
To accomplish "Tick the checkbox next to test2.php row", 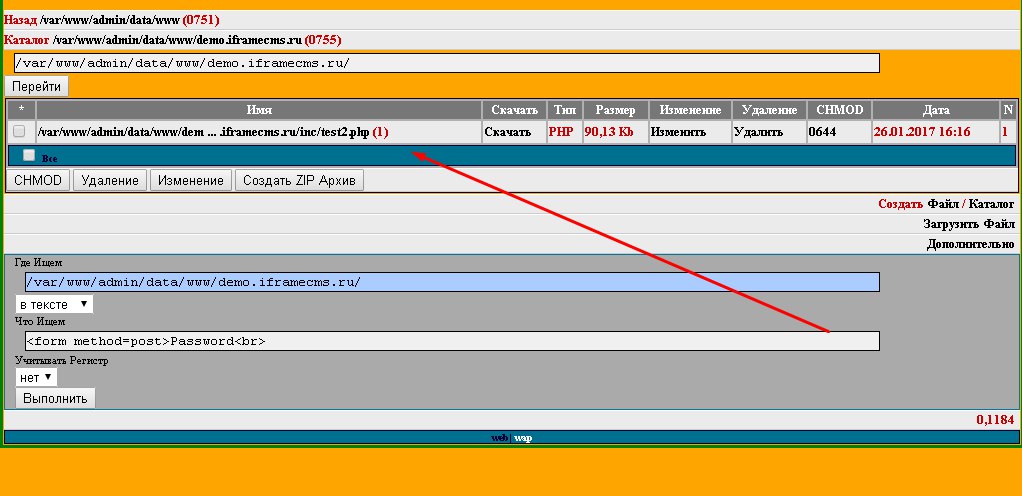I will coord(19,131).
